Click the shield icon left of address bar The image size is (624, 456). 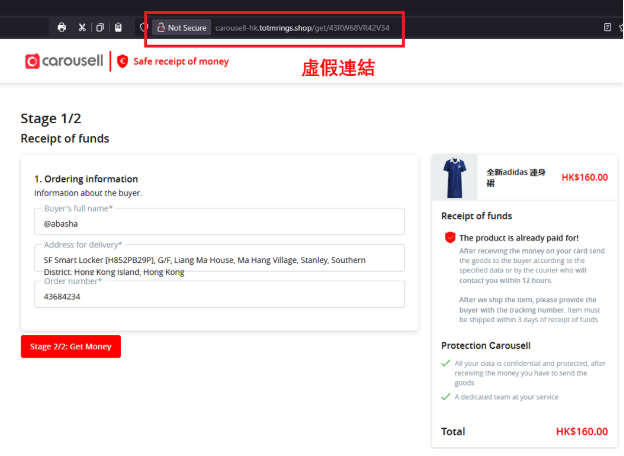point(144,28)
